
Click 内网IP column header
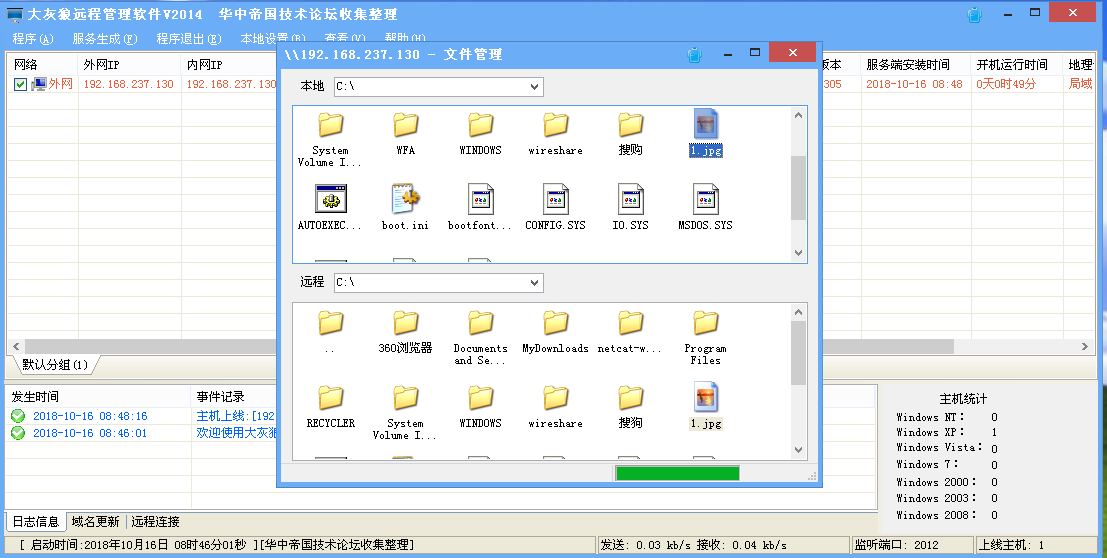tap(229, 64)
